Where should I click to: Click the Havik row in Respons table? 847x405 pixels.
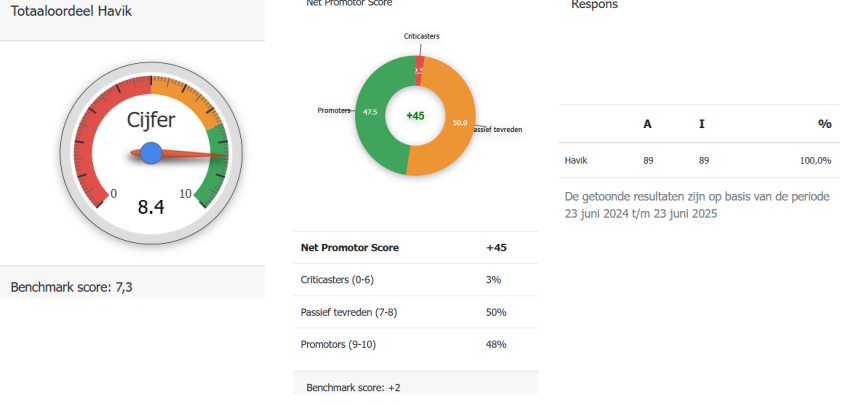pos(698,160)
